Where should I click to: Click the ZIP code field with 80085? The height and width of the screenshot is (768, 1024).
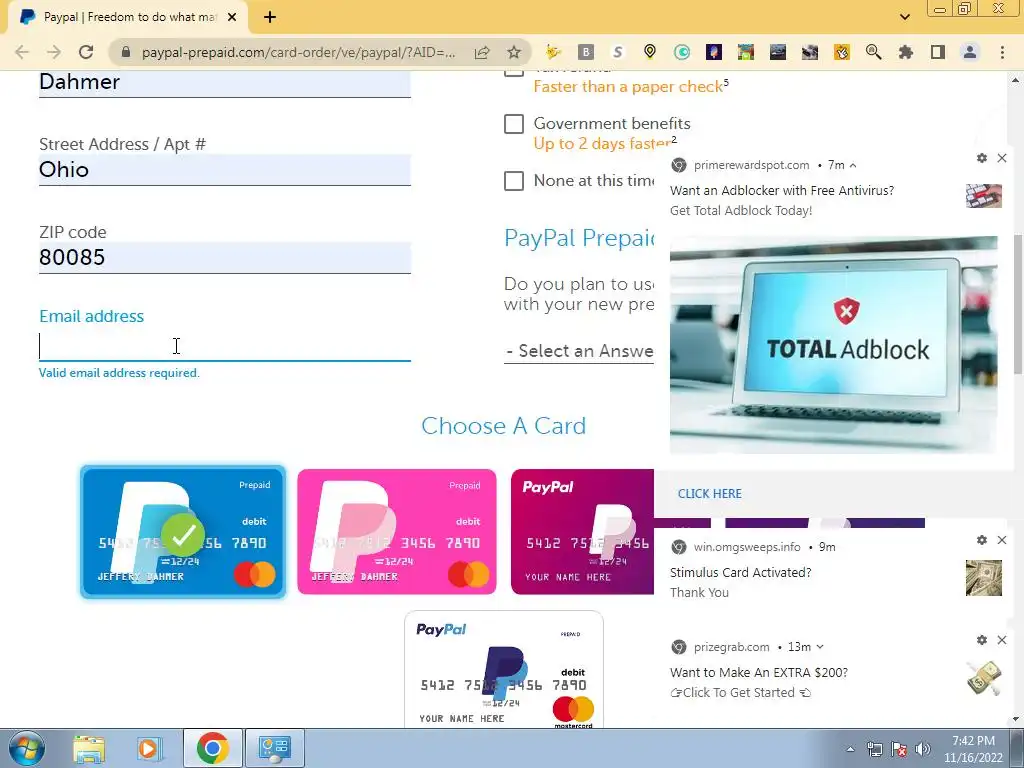pos(225,257)
